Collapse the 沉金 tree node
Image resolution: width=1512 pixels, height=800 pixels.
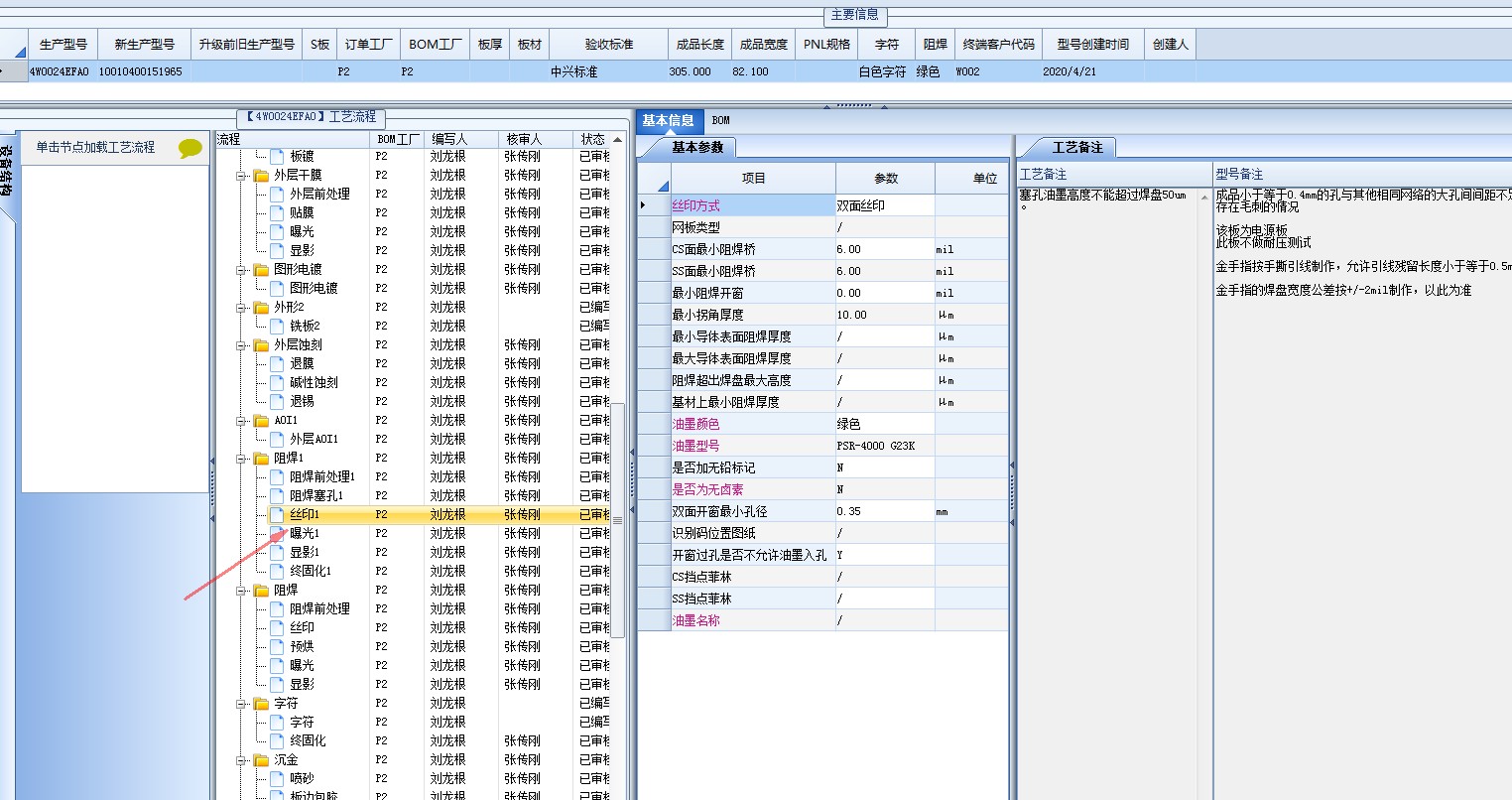242,760
